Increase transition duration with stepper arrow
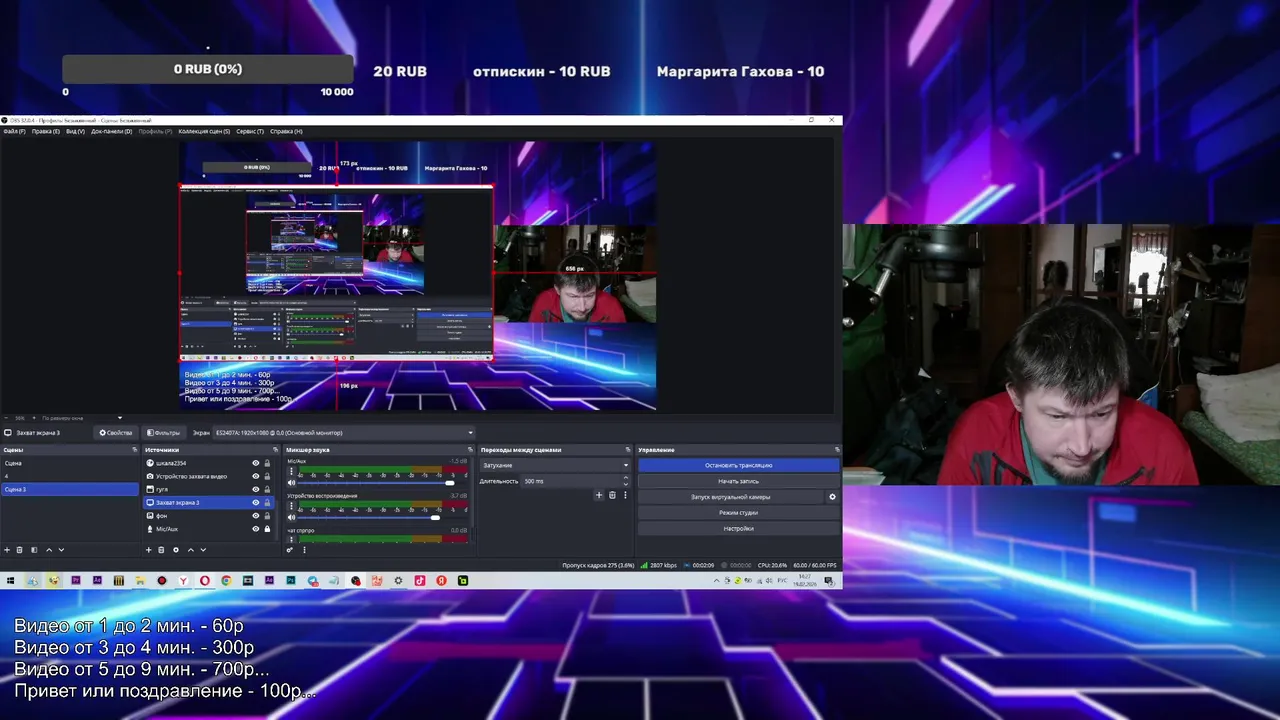Screen dimensions: 1280x720 pos(626,477)
